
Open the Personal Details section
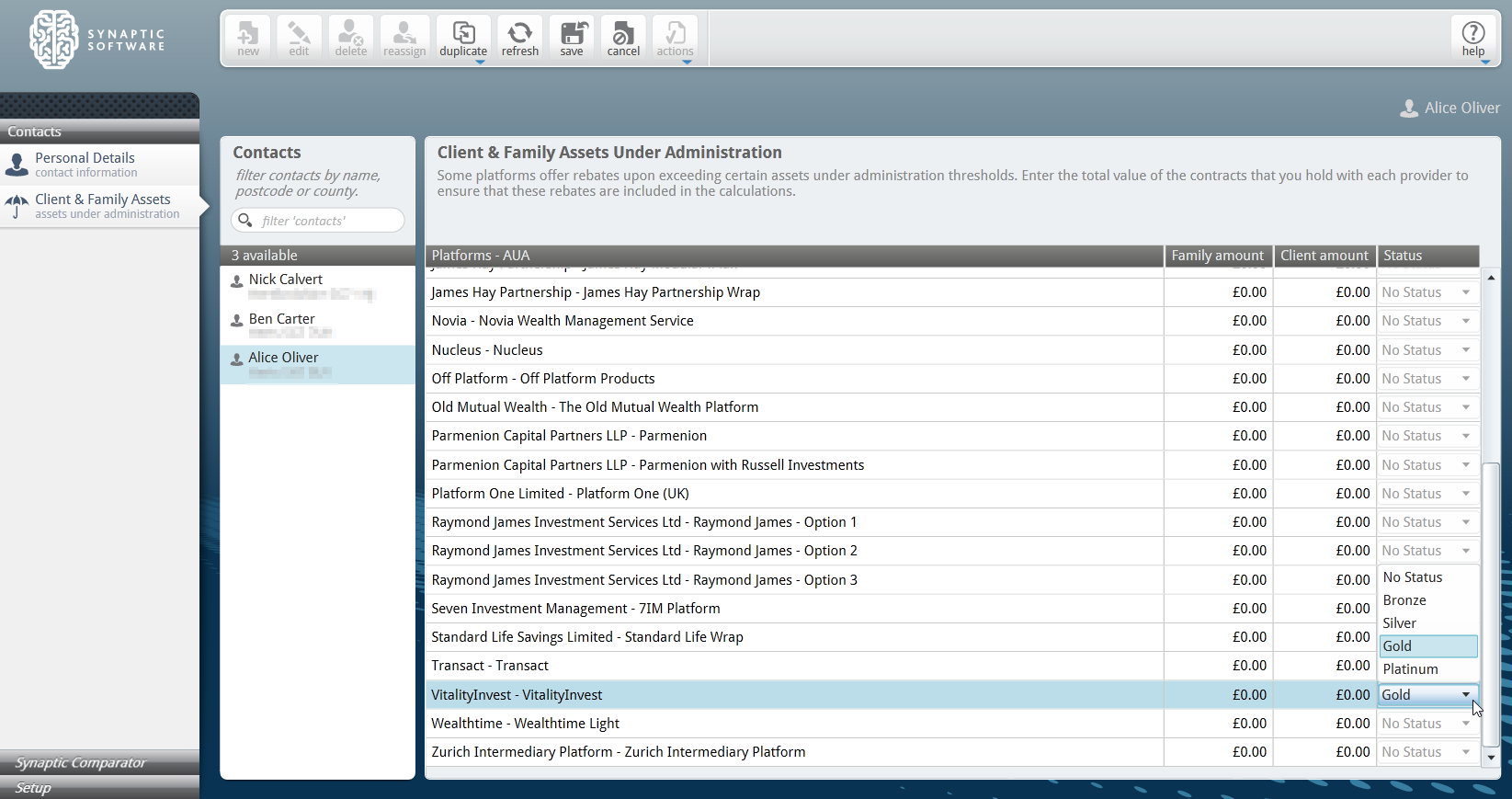[x=99, y=165]
